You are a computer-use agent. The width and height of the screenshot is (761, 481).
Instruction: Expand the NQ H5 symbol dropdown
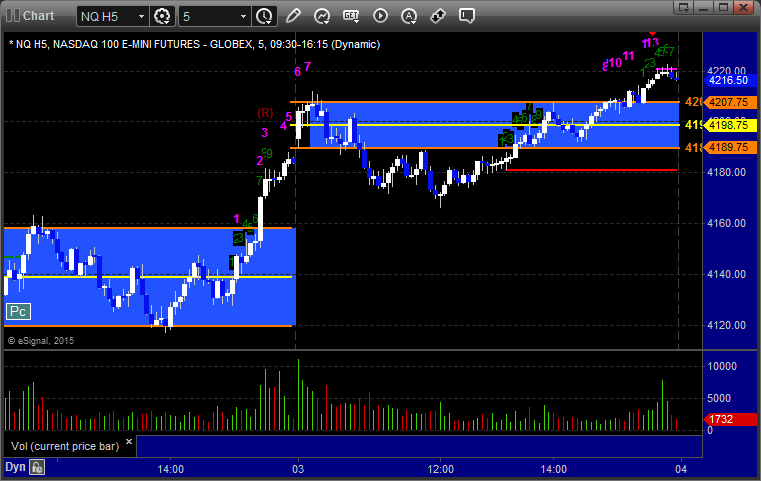(141, 17)
